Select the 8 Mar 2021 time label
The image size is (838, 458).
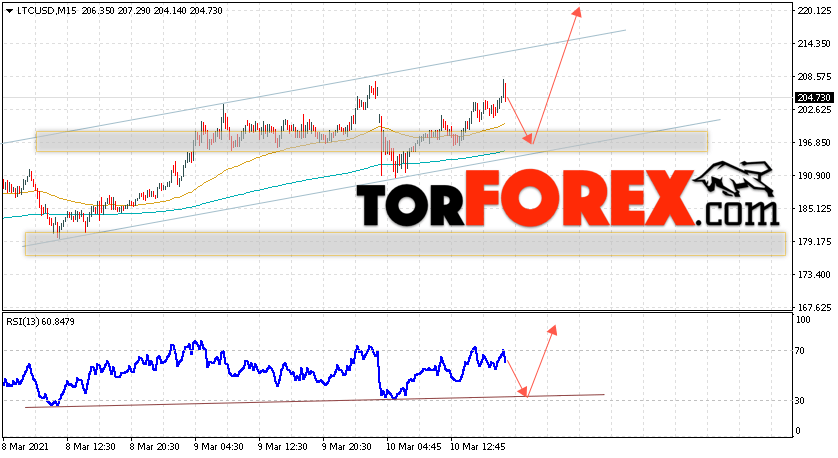(x=26, y=447)
